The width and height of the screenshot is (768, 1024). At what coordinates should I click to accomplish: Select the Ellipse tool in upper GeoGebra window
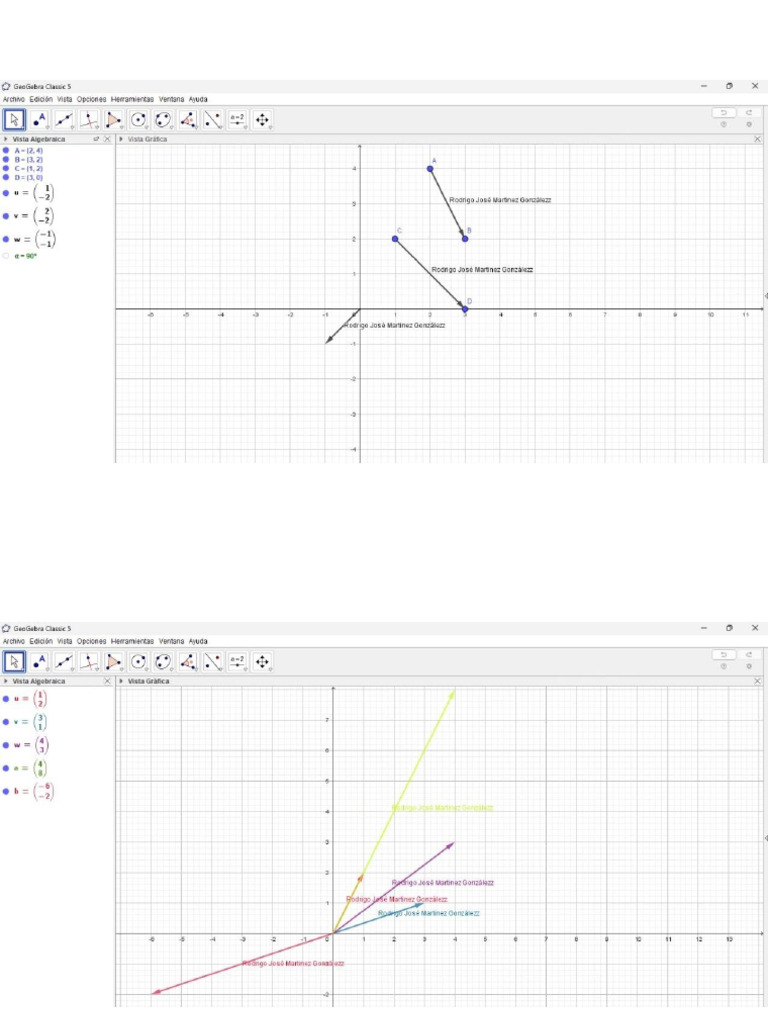163,120
